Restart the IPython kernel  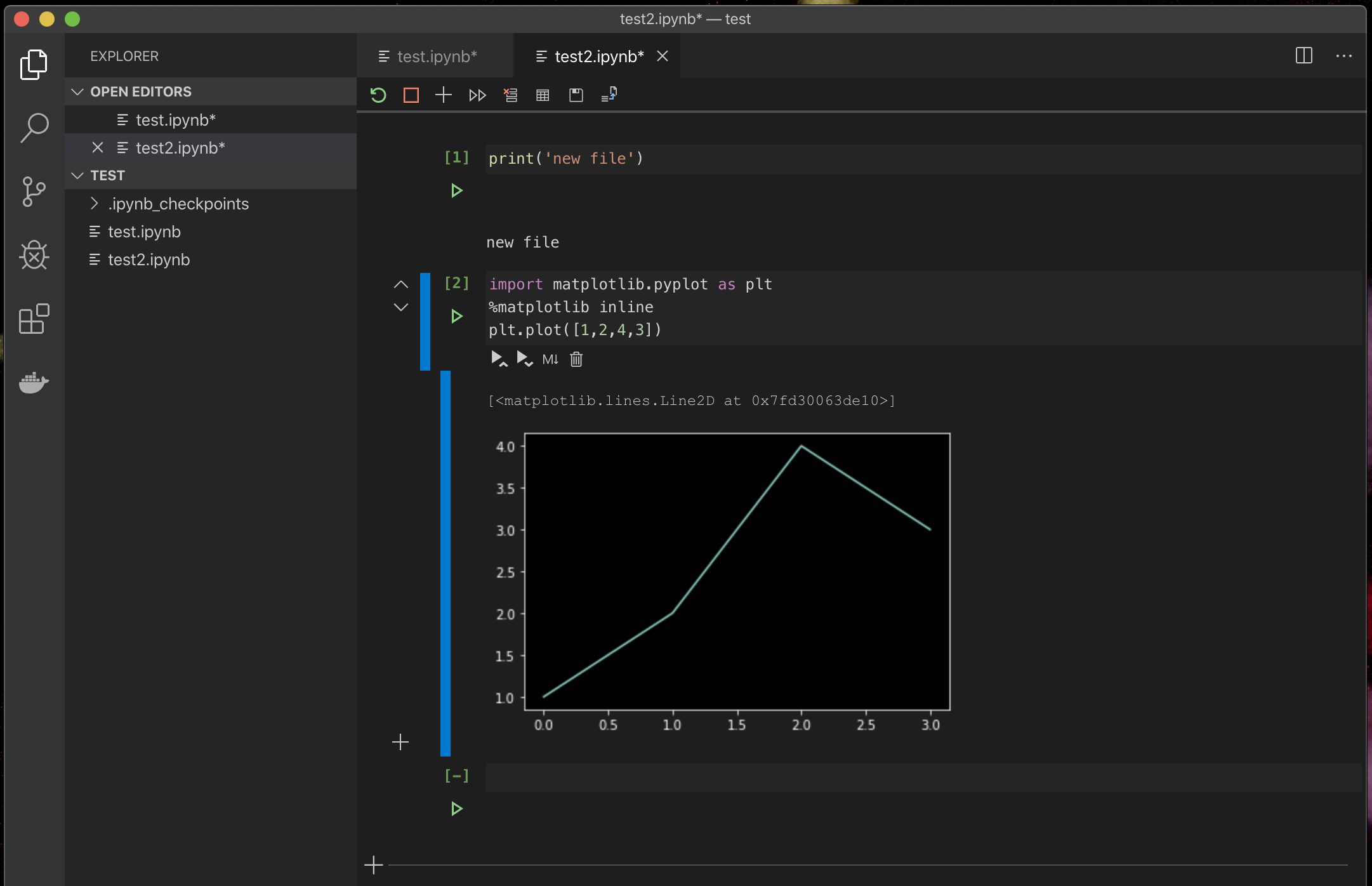point(378,95)
